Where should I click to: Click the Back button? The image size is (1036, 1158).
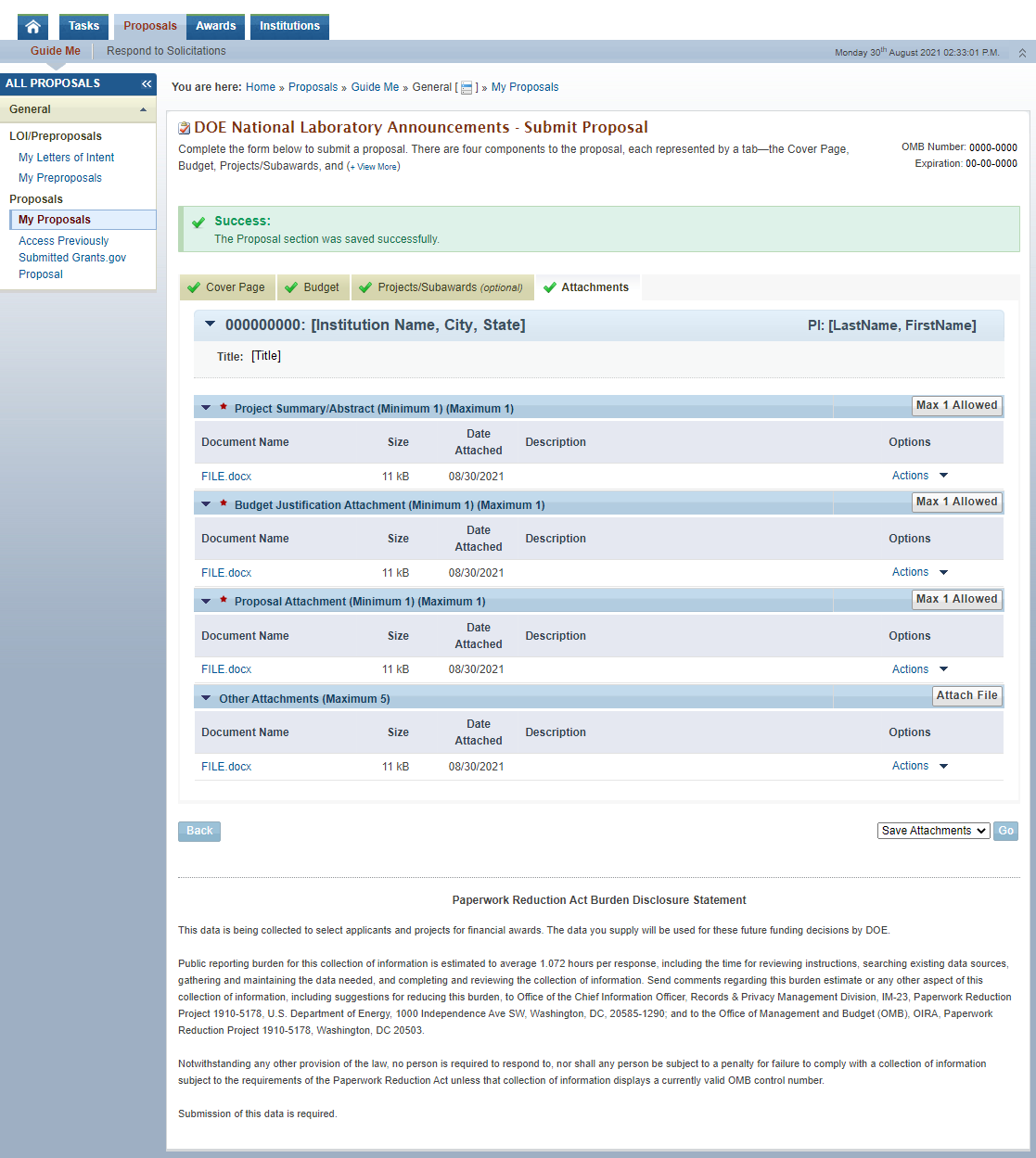[199, 831]
